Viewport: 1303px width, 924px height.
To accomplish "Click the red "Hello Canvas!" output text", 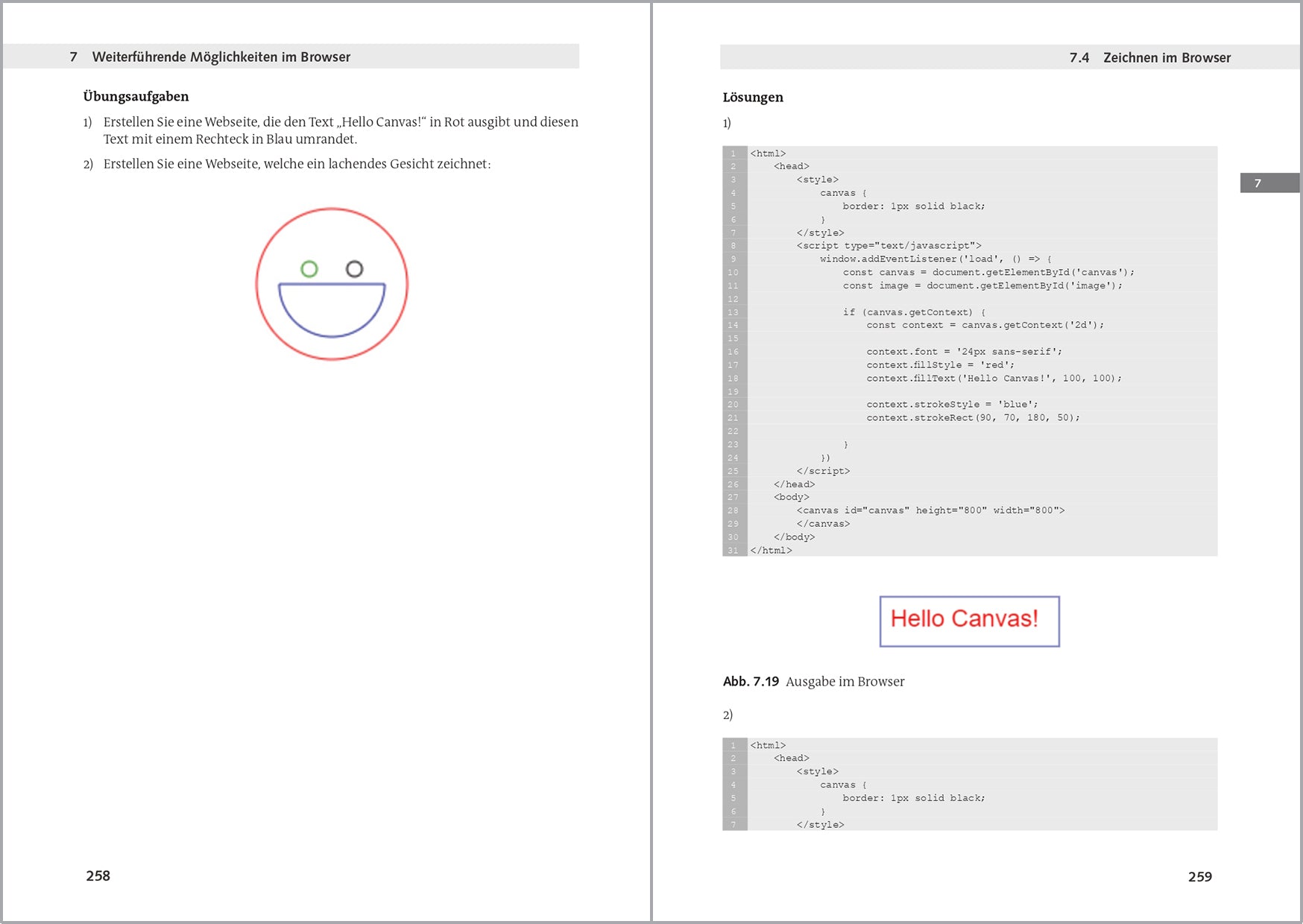I will (x=967, y=618).
